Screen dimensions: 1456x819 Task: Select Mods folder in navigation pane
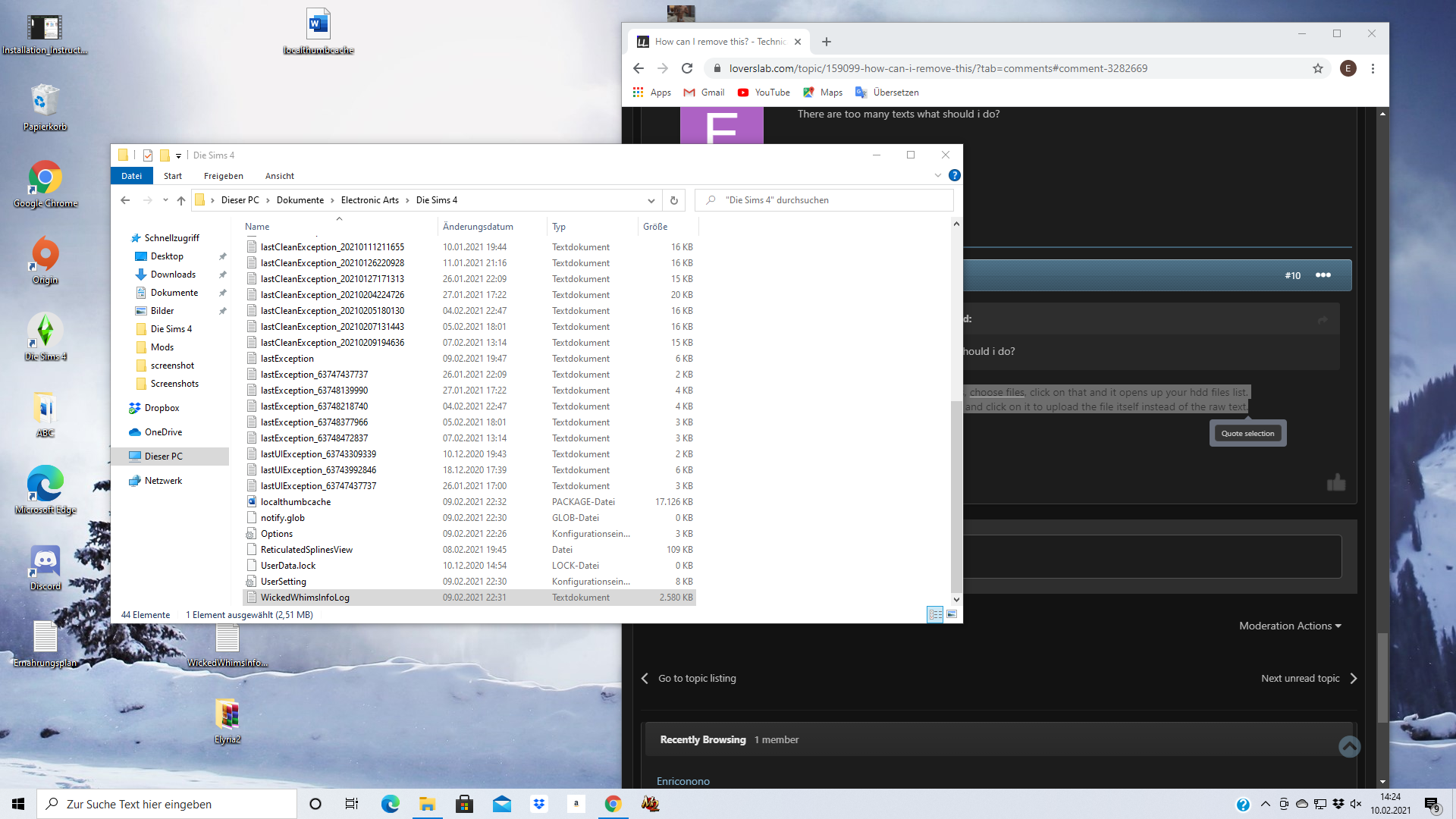pos(162,347)
